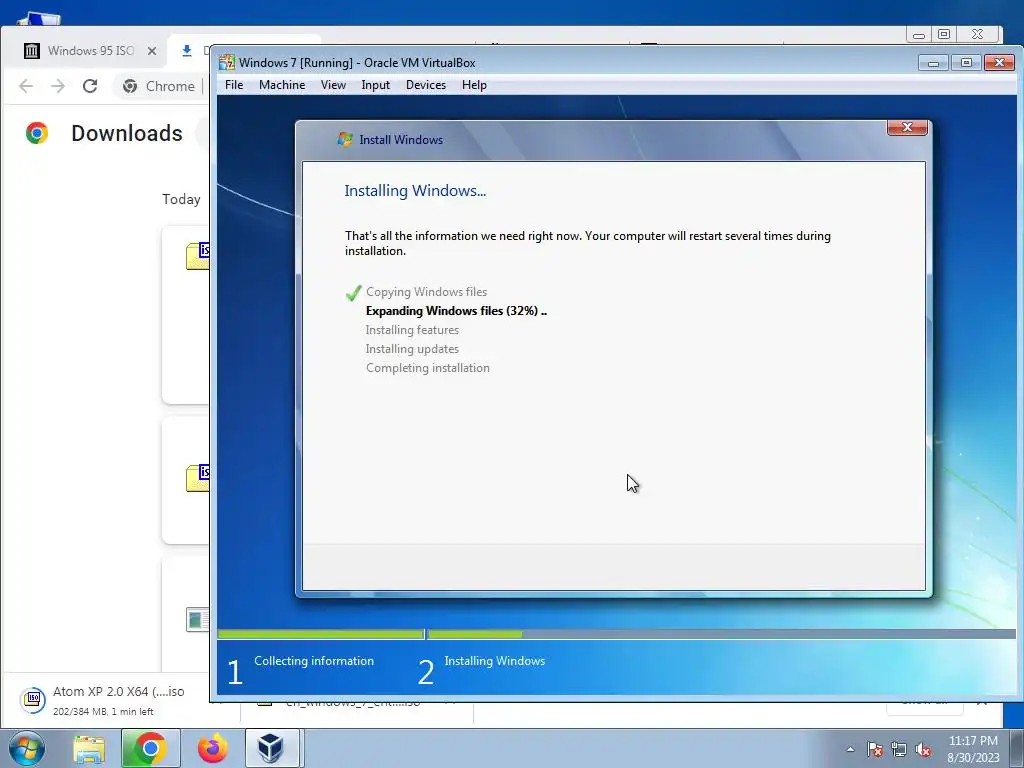Click the network tray icon

click(899, 750)
